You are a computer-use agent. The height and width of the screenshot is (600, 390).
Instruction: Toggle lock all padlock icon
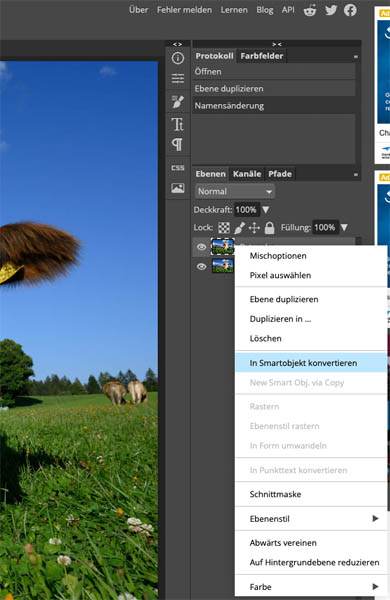pos(269,228)
